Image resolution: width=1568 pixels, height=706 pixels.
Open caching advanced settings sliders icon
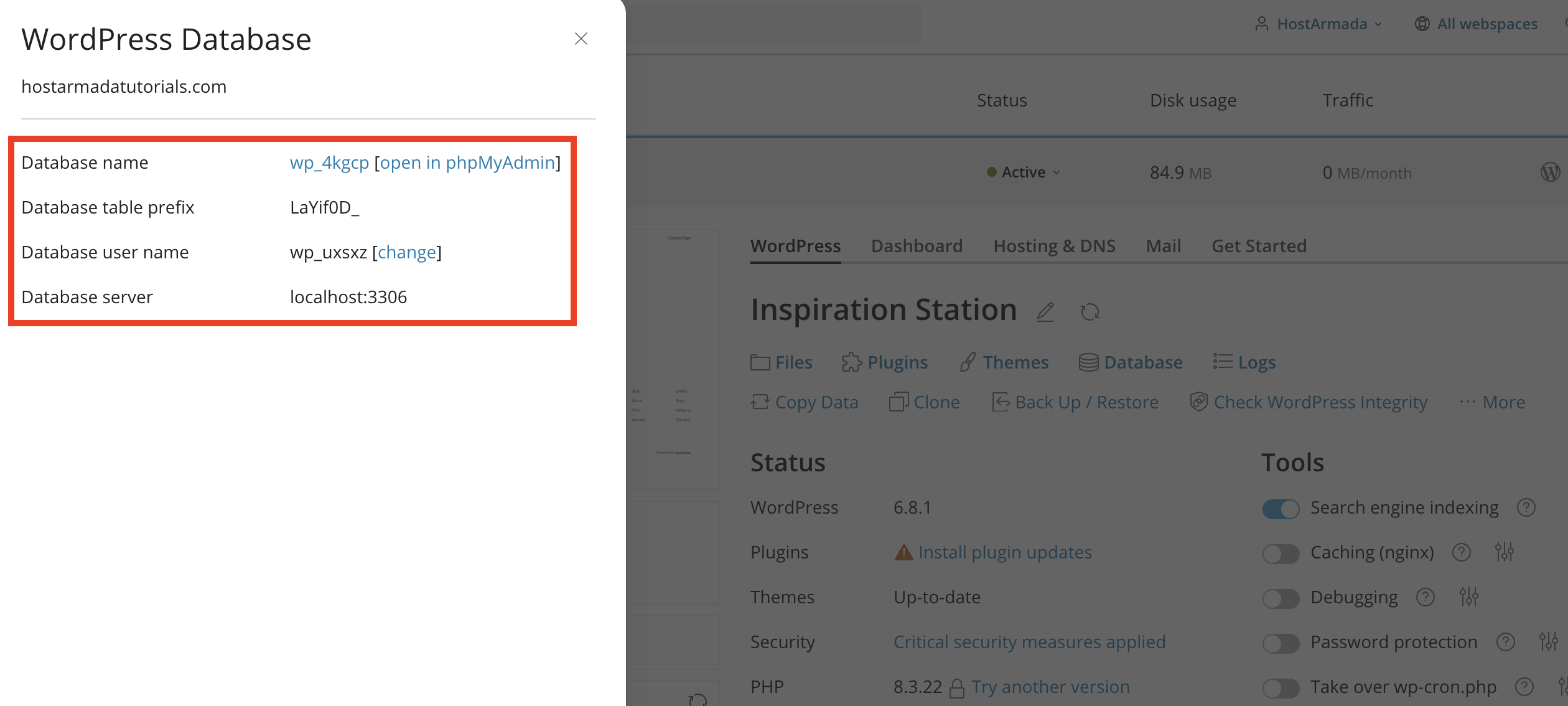(1506, 552)
